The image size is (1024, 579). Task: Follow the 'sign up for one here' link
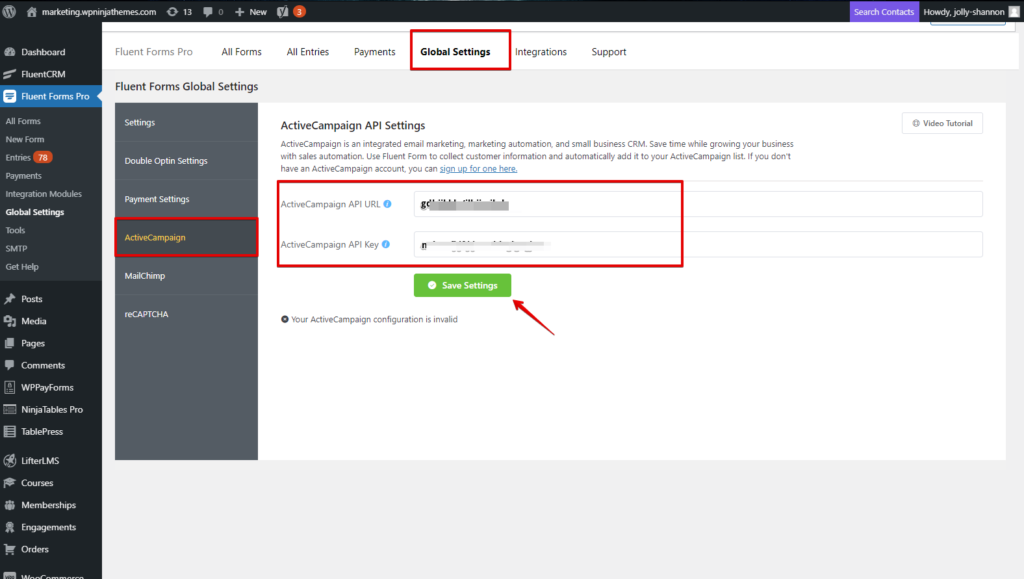(478, 169)
